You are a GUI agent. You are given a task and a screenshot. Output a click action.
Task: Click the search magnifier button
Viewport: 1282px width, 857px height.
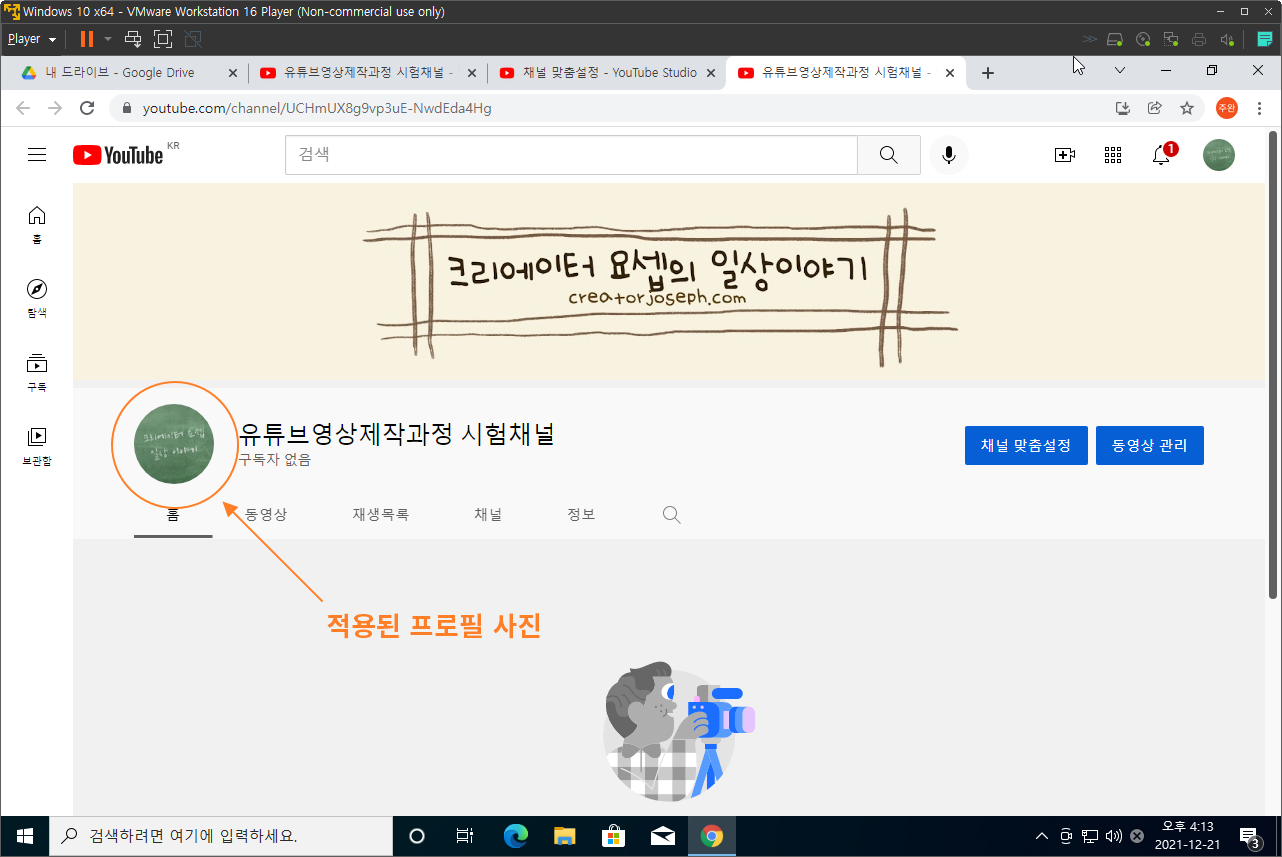coord(888,155)
